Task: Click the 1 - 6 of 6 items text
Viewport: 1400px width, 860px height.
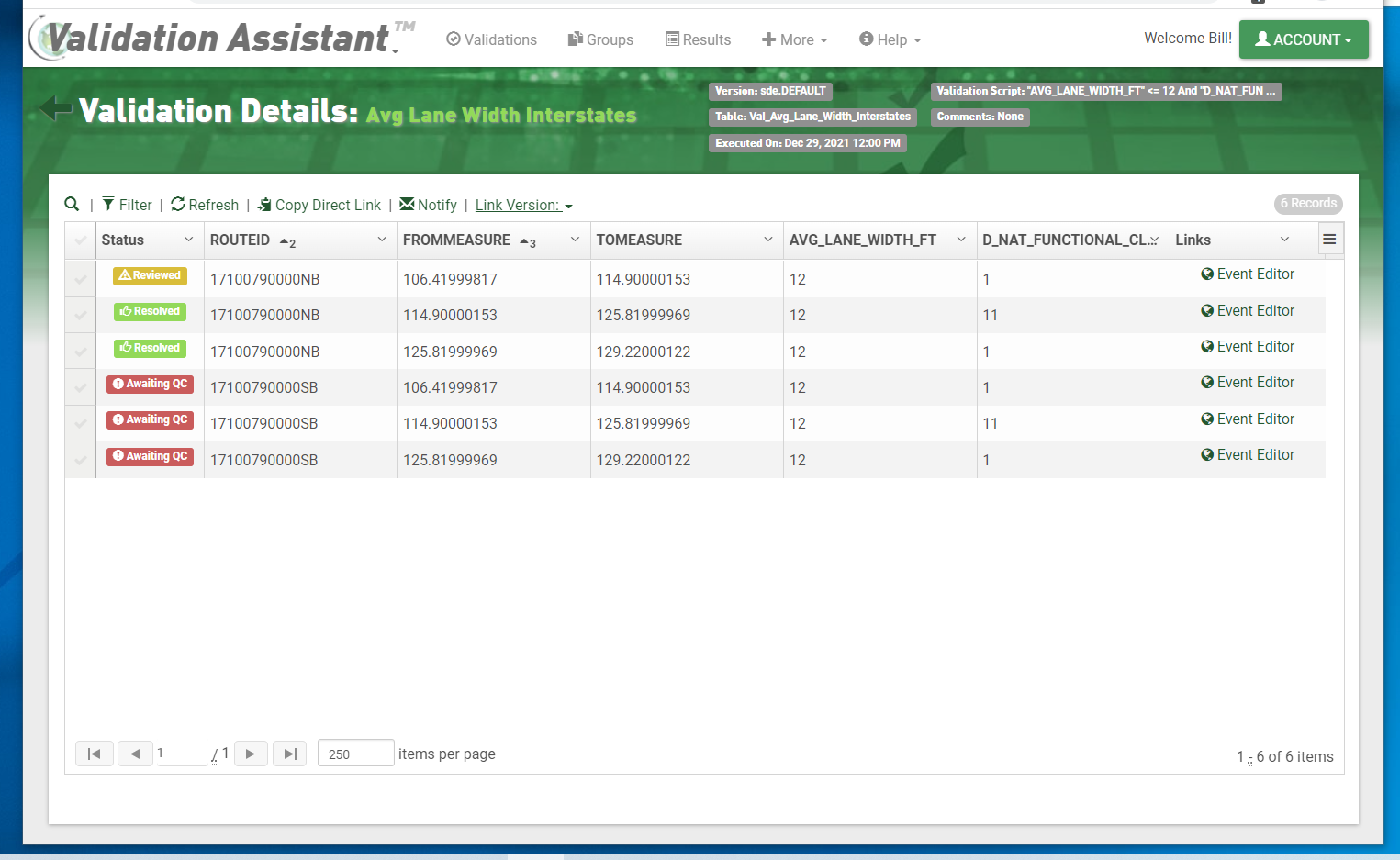Action: 1284,757
